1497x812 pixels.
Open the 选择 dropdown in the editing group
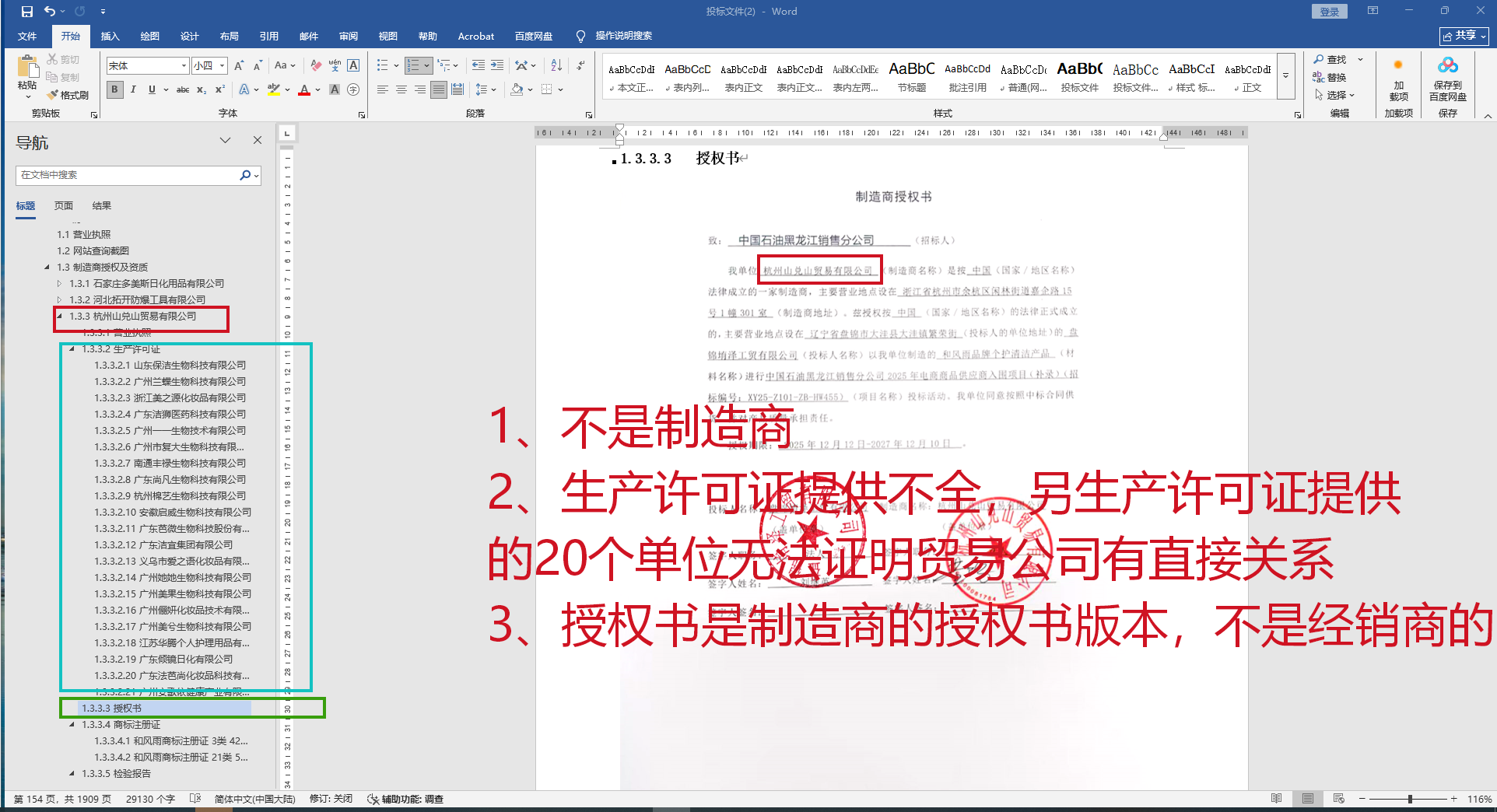1335,95
